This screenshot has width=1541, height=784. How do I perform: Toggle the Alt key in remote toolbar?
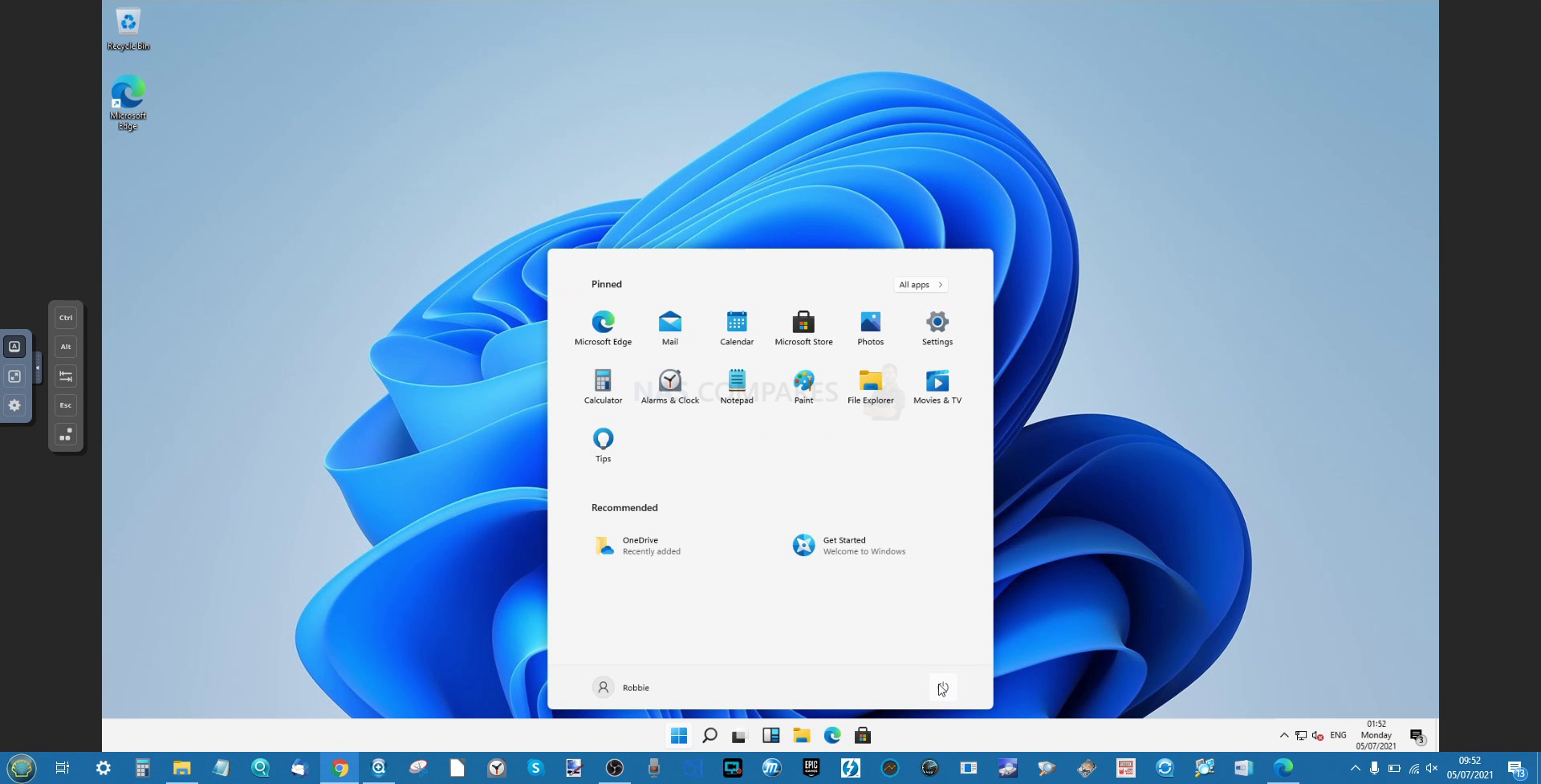pos(66,347)
